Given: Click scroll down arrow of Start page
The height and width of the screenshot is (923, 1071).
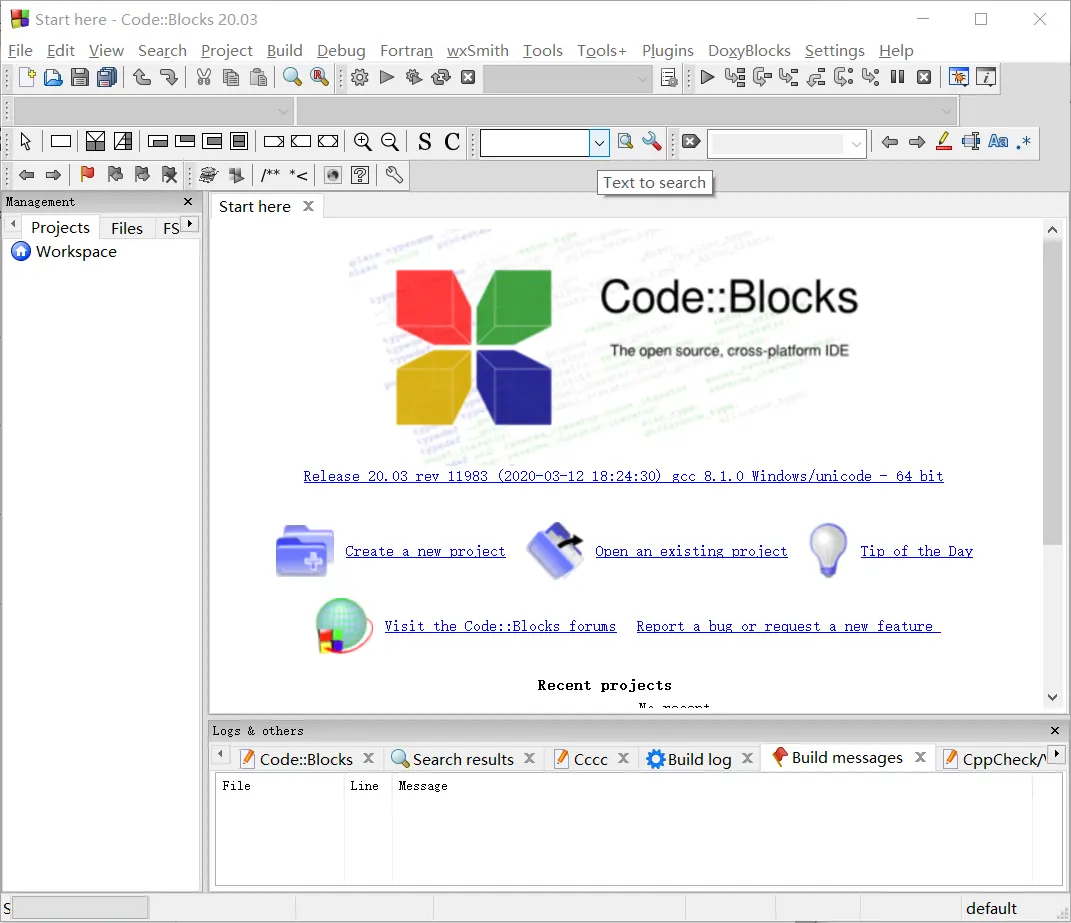Looking at the screenshot, I should (1052, 698).
